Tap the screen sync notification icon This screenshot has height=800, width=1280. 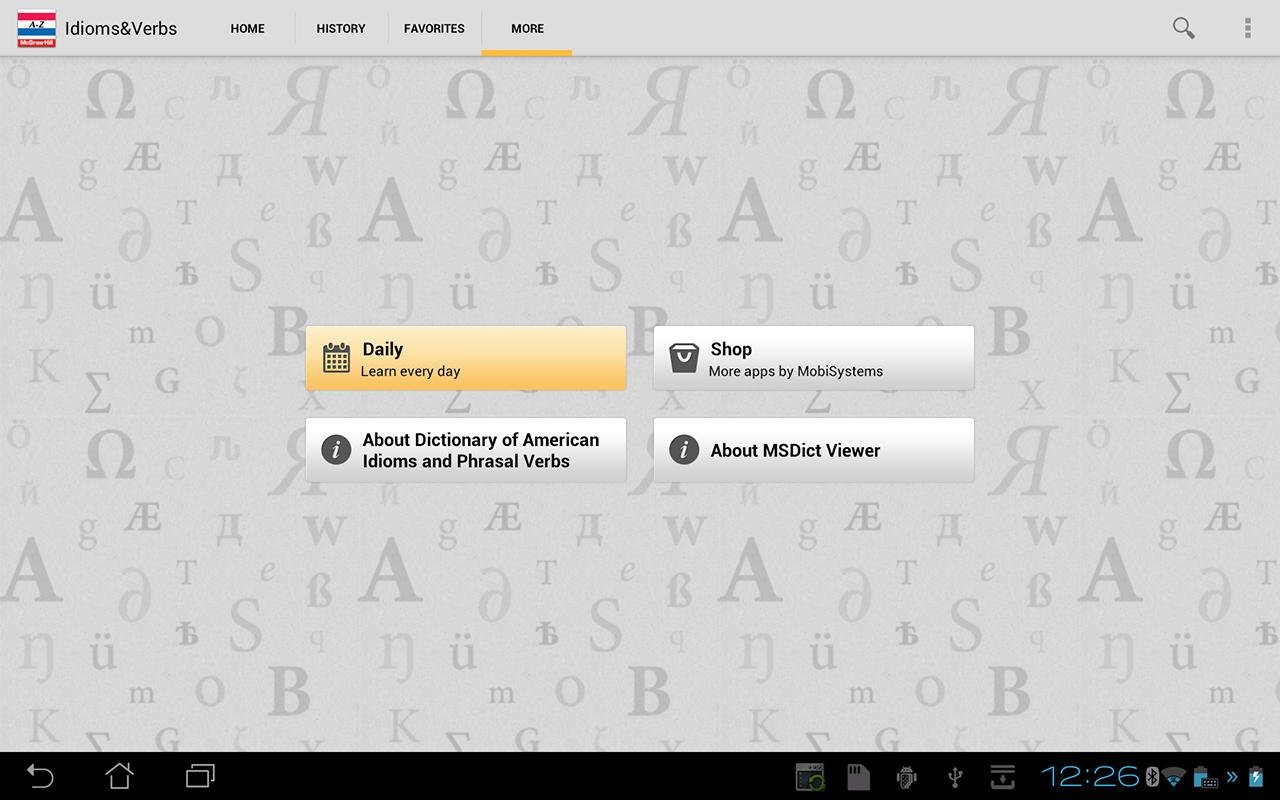[810, 777]
